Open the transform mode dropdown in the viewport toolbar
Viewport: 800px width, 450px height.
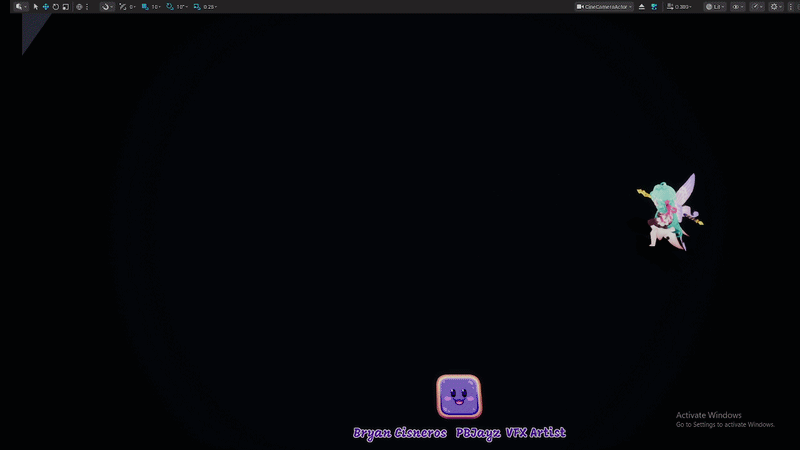coord(20,7)
